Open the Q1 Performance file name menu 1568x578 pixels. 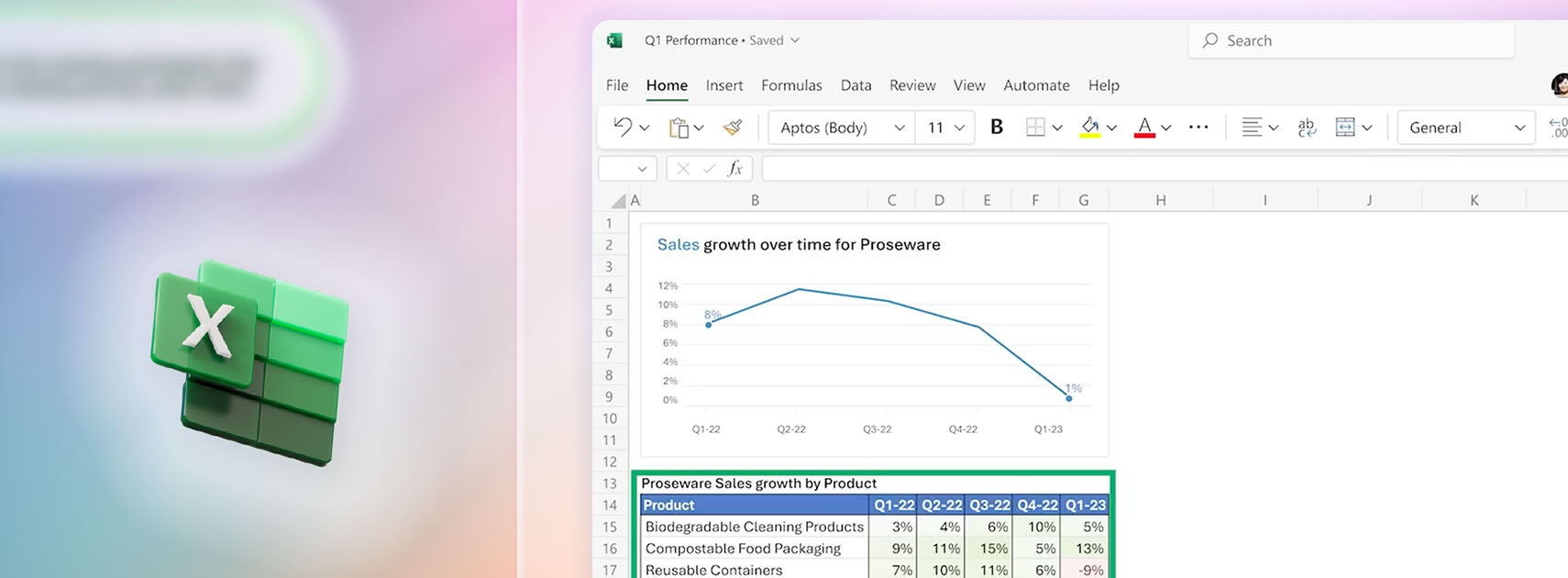[723, 40]
